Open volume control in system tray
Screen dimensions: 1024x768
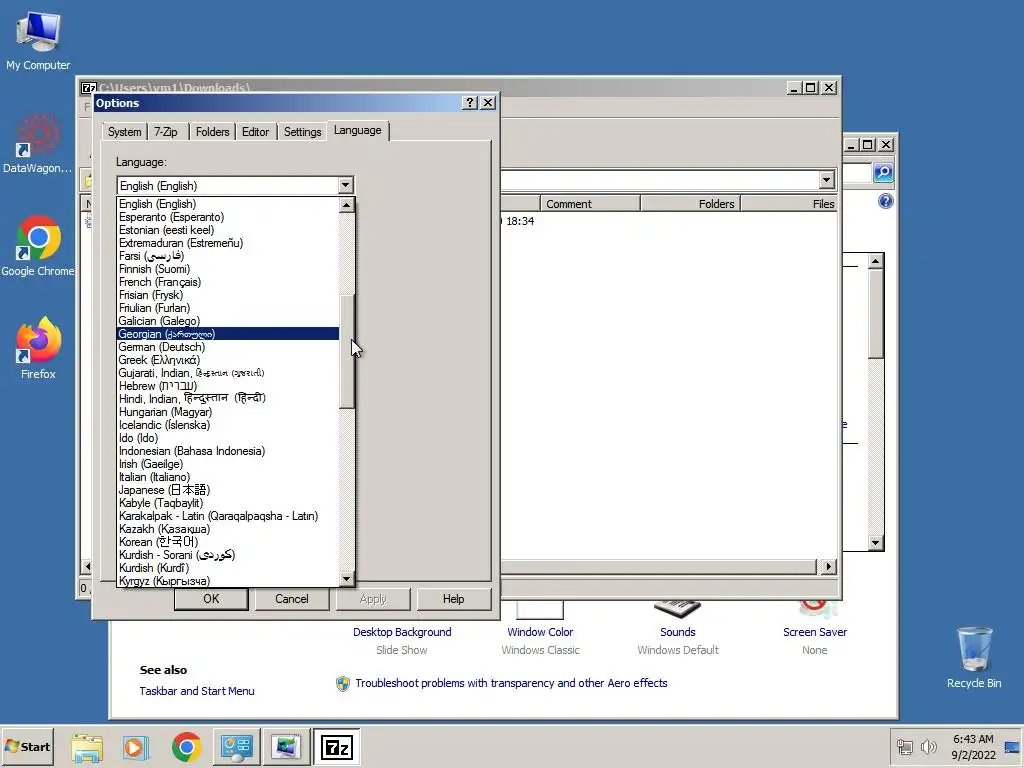[x=928, y=747]
